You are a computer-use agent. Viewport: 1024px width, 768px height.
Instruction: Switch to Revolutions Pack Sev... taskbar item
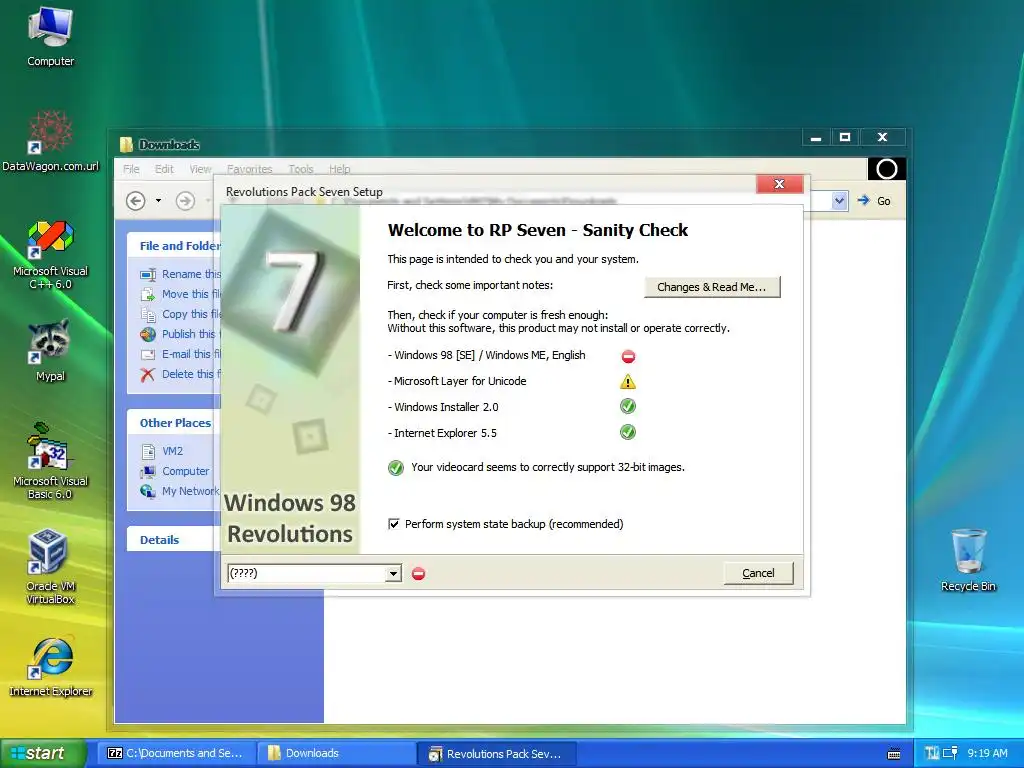[498, 754]
